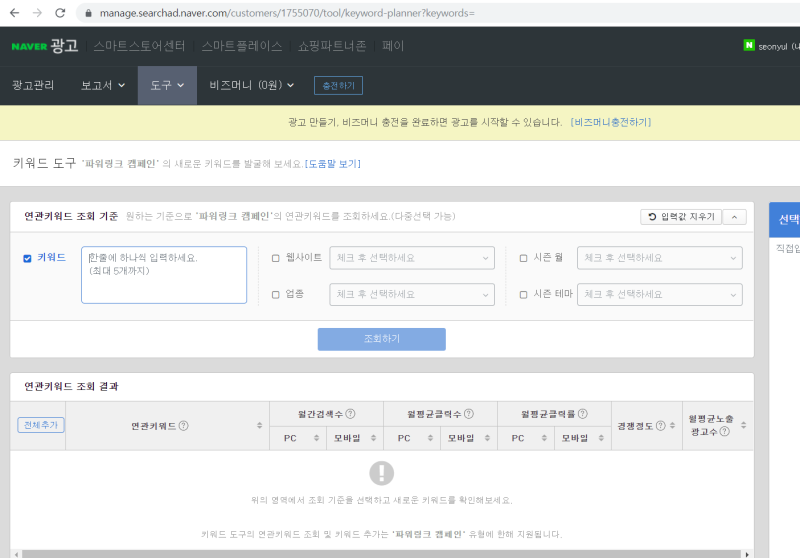
Task: Click help icon next to 월평균노출 광고수
Action: [x=724, y=432]
